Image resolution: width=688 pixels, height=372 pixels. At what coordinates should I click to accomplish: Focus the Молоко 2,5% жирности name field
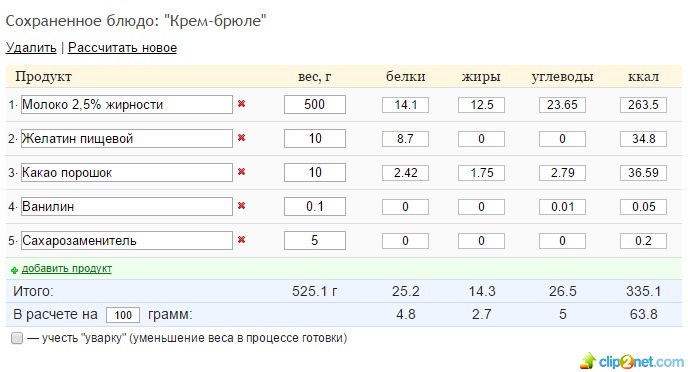point(127,104)
